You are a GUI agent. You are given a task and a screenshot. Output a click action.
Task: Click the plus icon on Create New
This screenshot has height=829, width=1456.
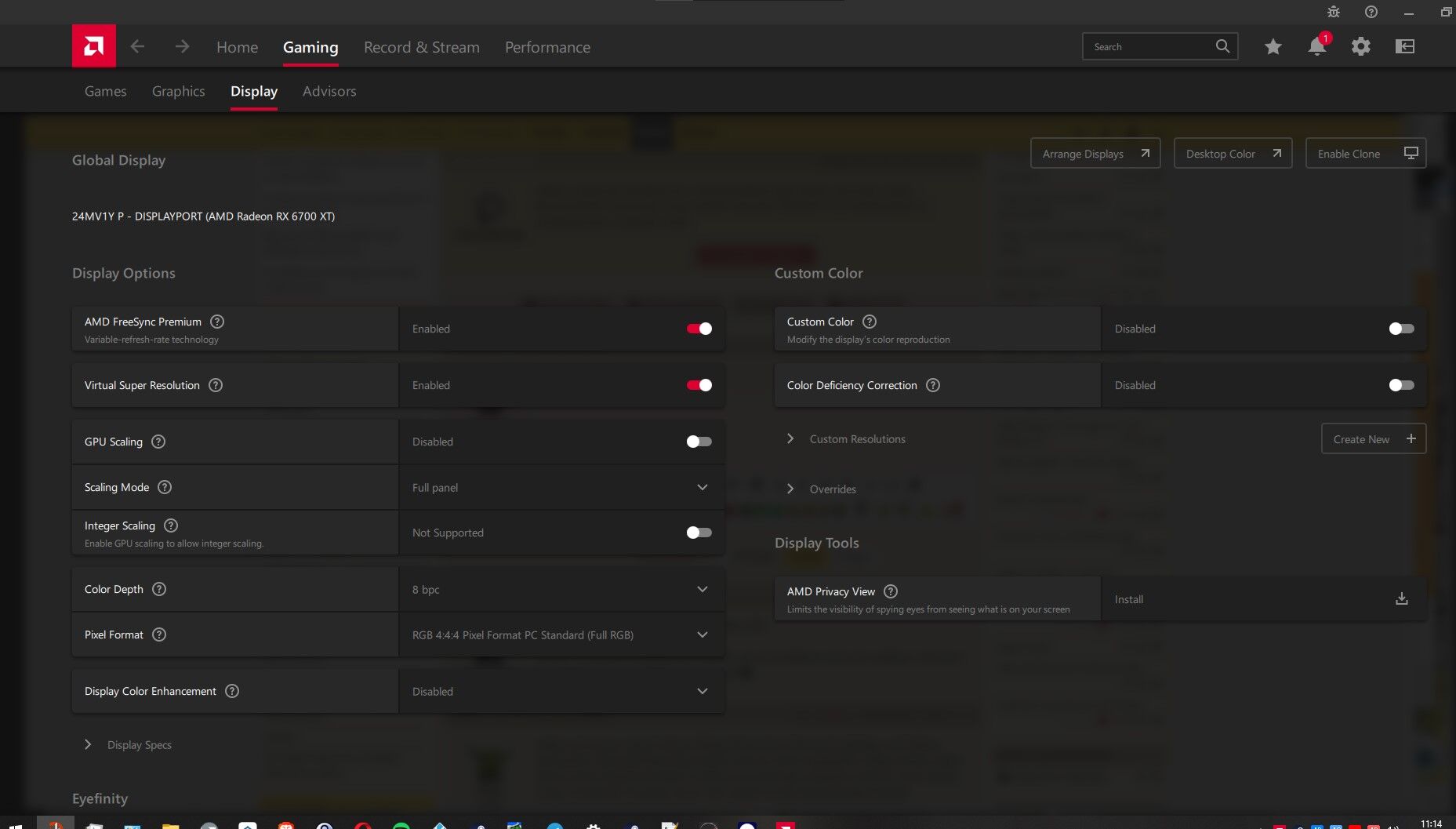[x=1411, y=438]
